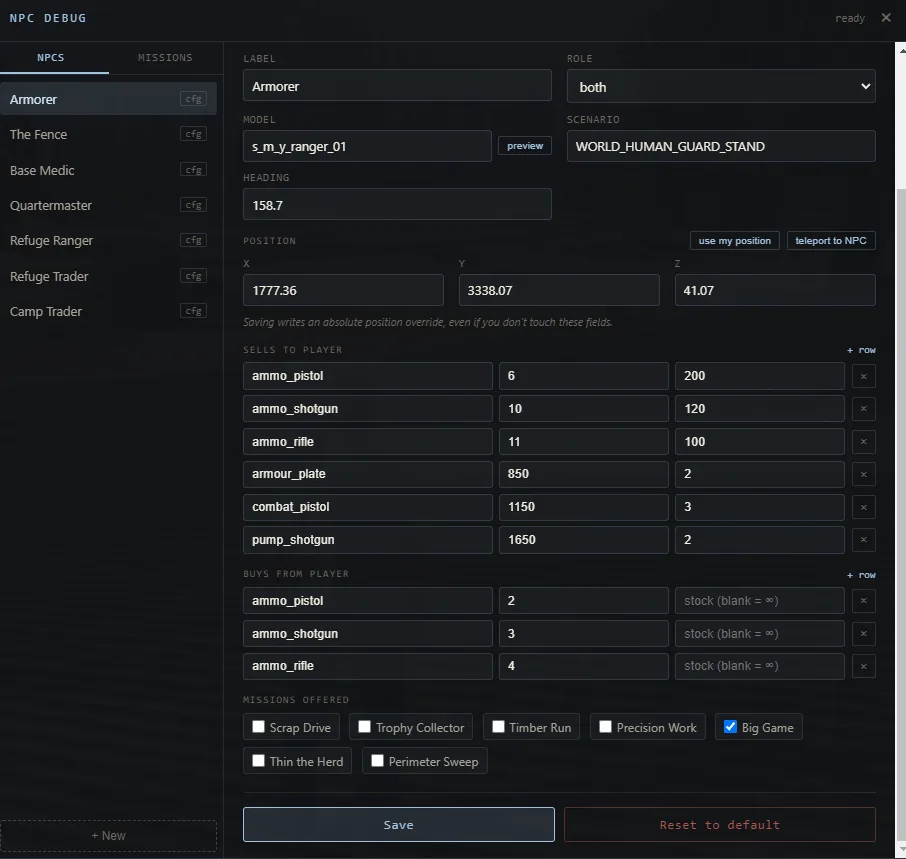The image size is (906, 859).
Task: Remove ammo_pistol row in Buys From Player
Action: coord(863,601)
